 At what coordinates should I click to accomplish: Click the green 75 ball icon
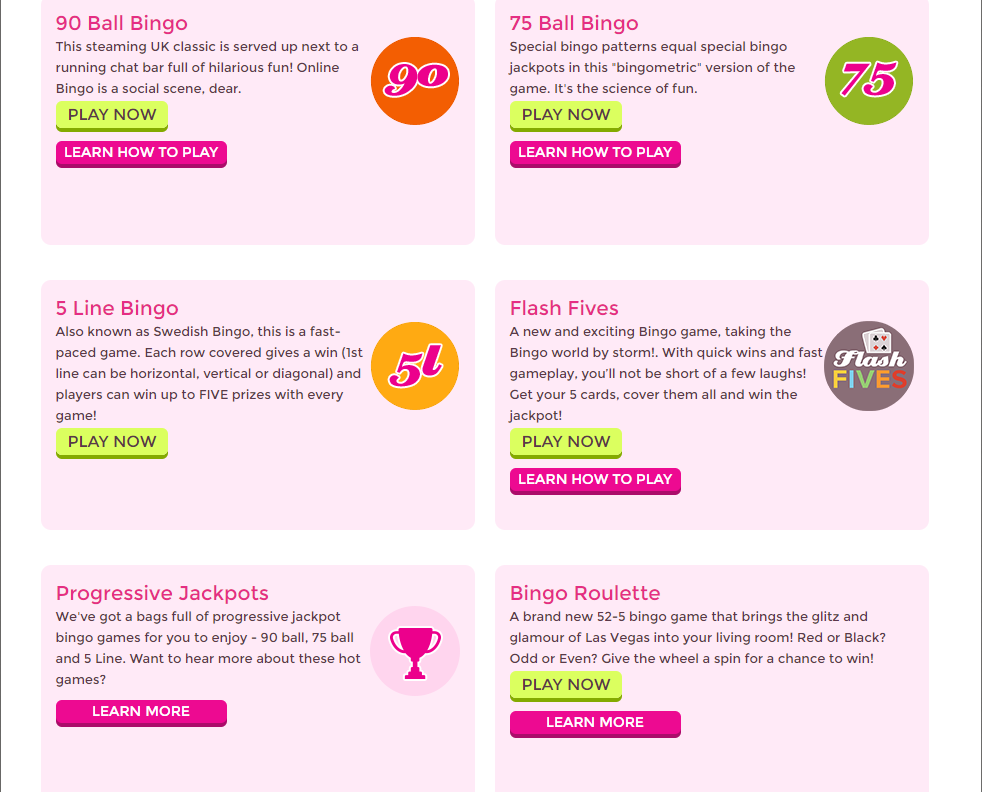[x=868, y=81]
